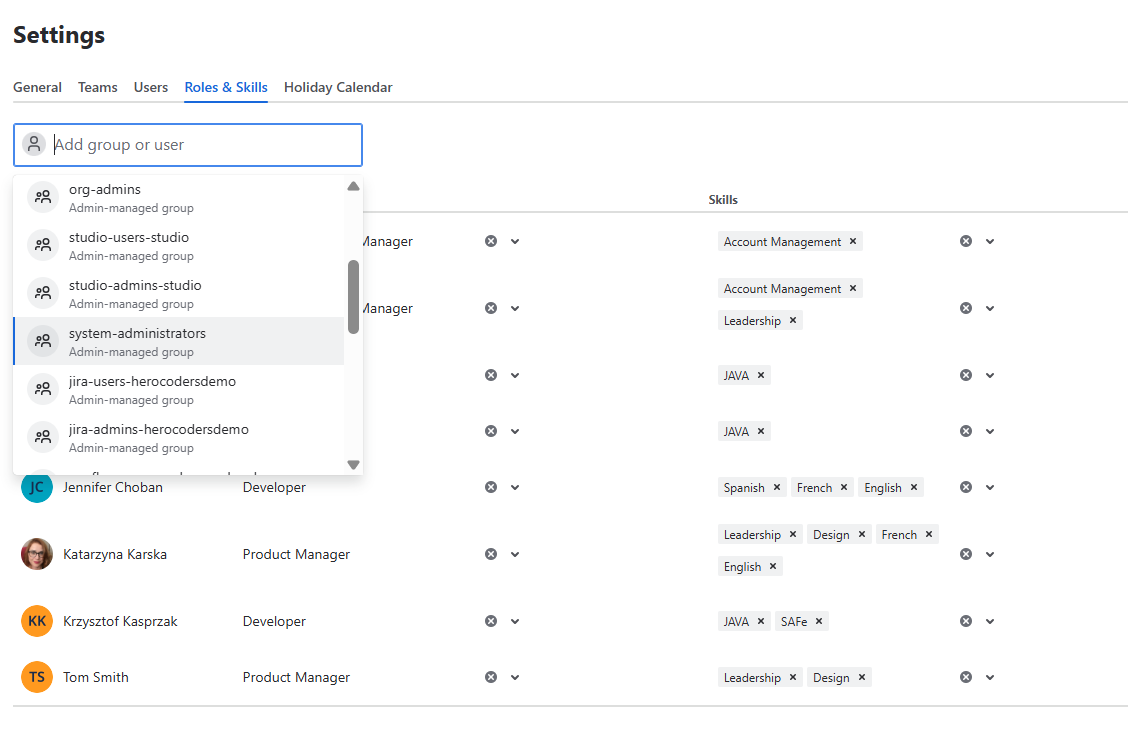
Task: Clear Jennifer Choban's Developer role
Action: pyautogui.click(x=491, y=488)
